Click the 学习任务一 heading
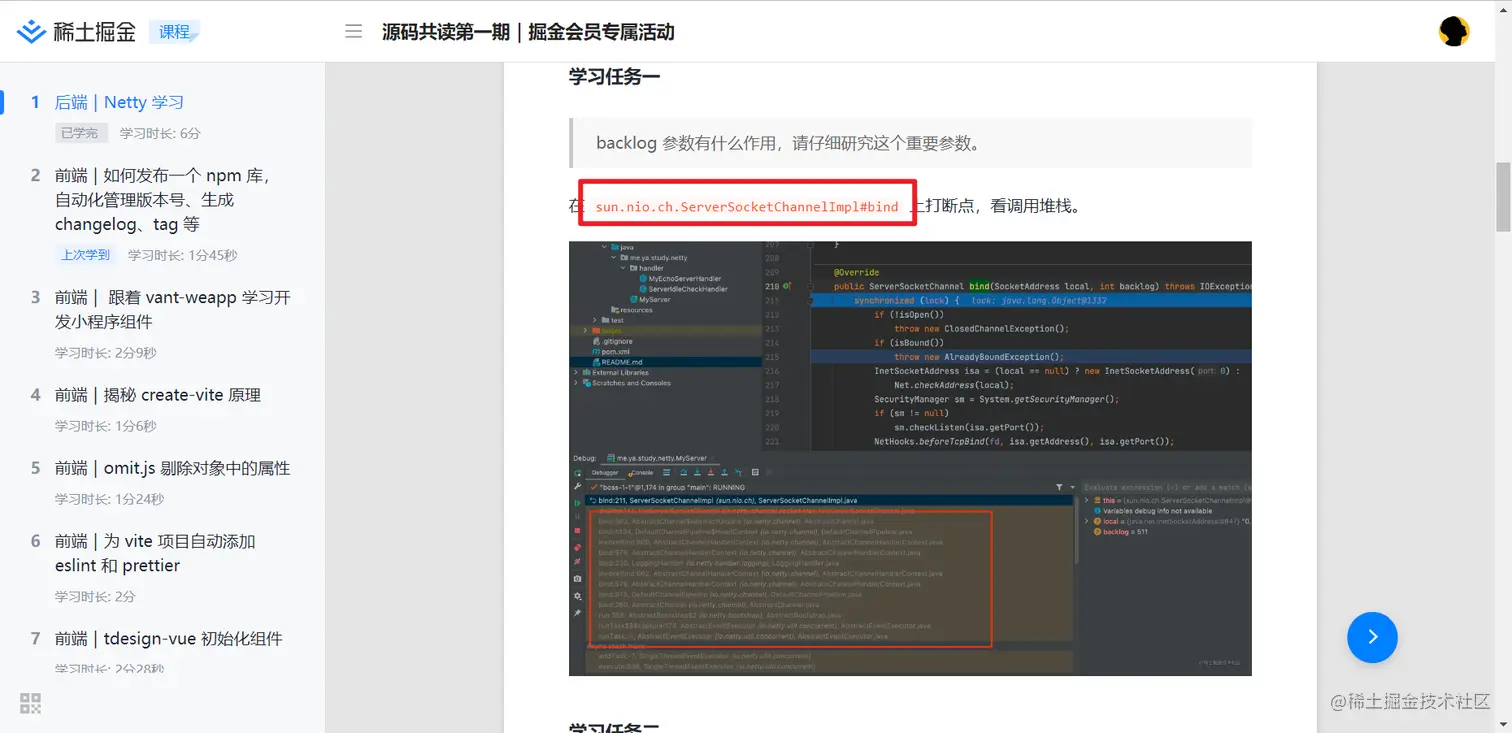This screenshot has width=1512, height=733. (x=614, y=77)
